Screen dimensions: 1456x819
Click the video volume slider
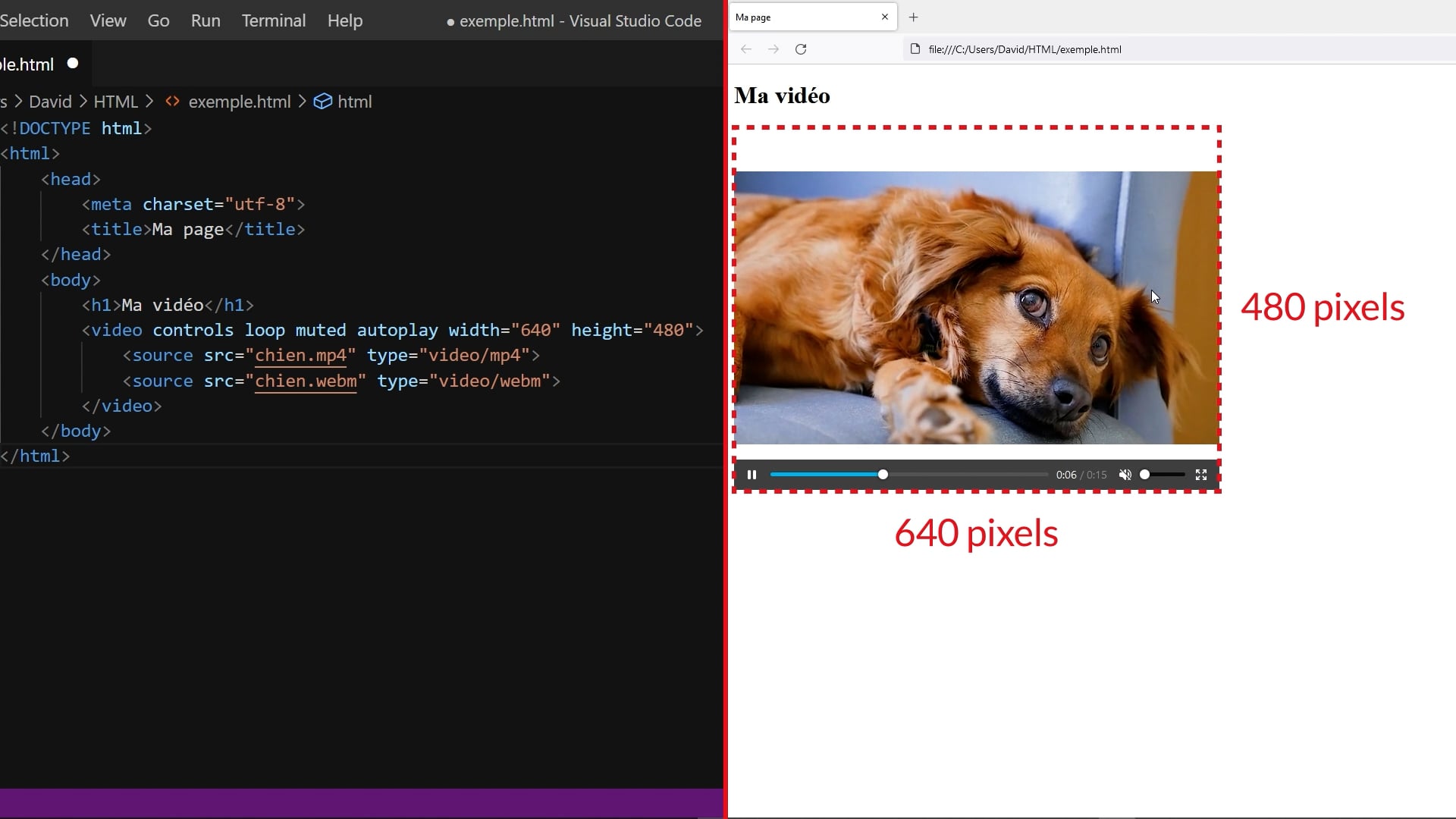tap(1164, 475)
